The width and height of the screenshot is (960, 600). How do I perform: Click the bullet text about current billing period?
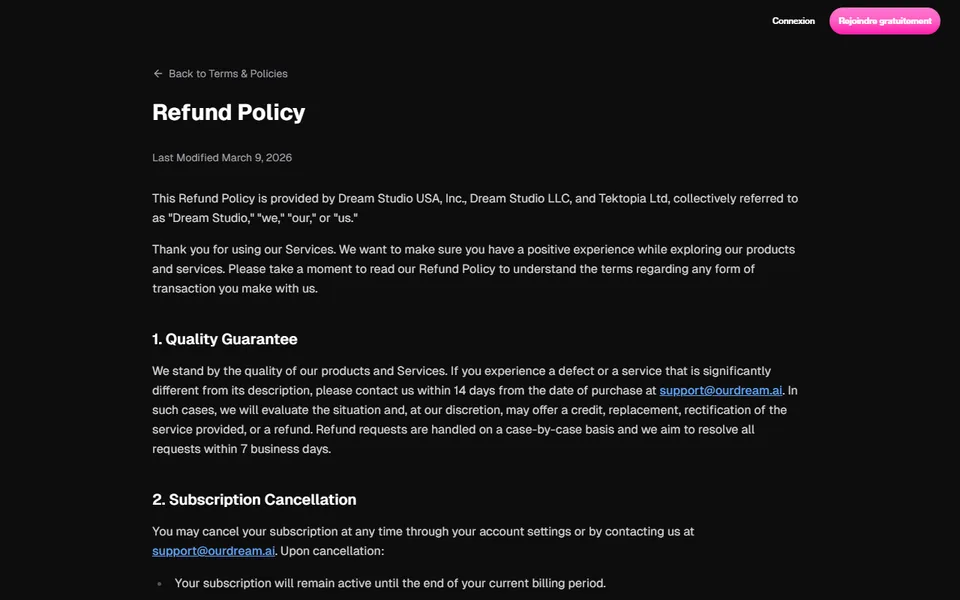click(x=390, y=583)
